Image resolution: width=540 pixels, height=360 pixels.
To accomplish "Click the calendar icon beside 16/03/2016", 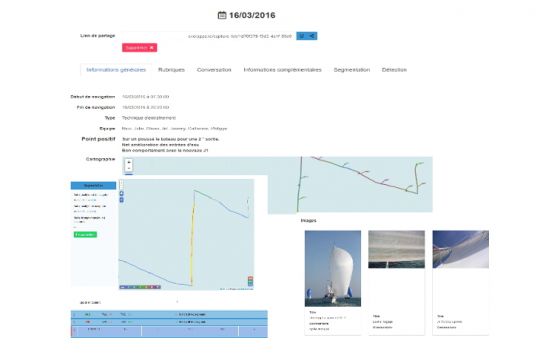I will (222, 15).
